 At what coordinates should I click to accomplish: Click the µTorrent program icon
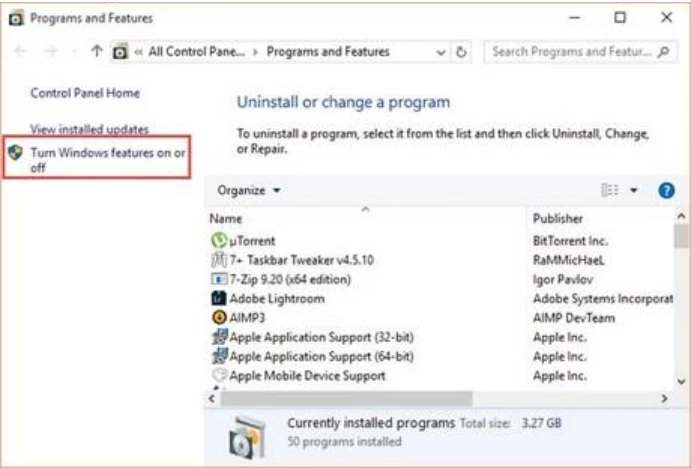[219, 240]
